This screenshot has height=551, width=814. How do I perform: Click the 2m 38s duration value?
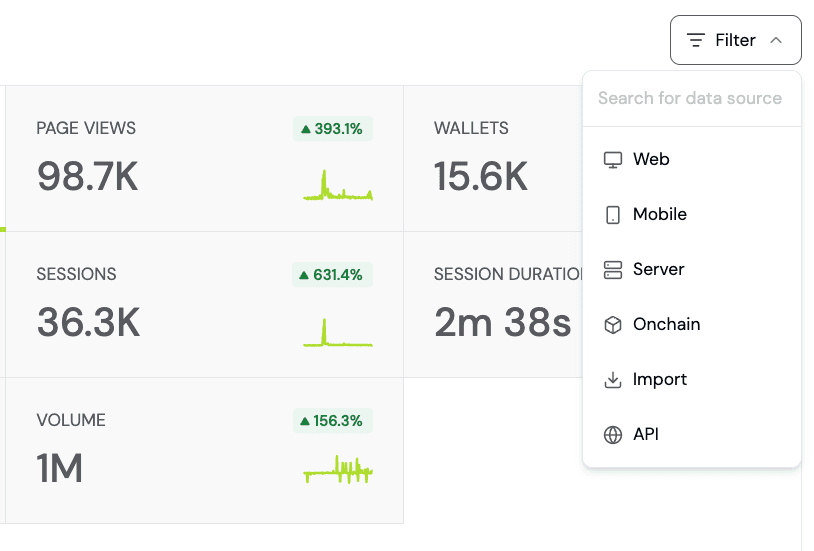pyautogui.click(x=503, y=322)
